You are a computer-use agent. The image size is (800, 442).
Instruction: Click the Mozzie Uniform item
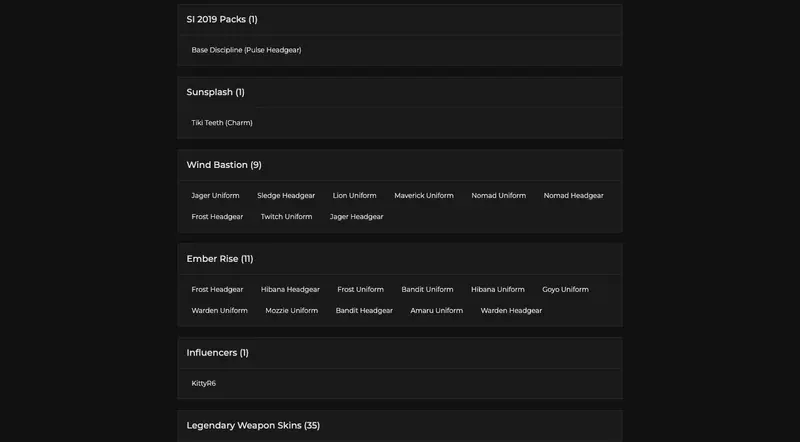[291, 311]
